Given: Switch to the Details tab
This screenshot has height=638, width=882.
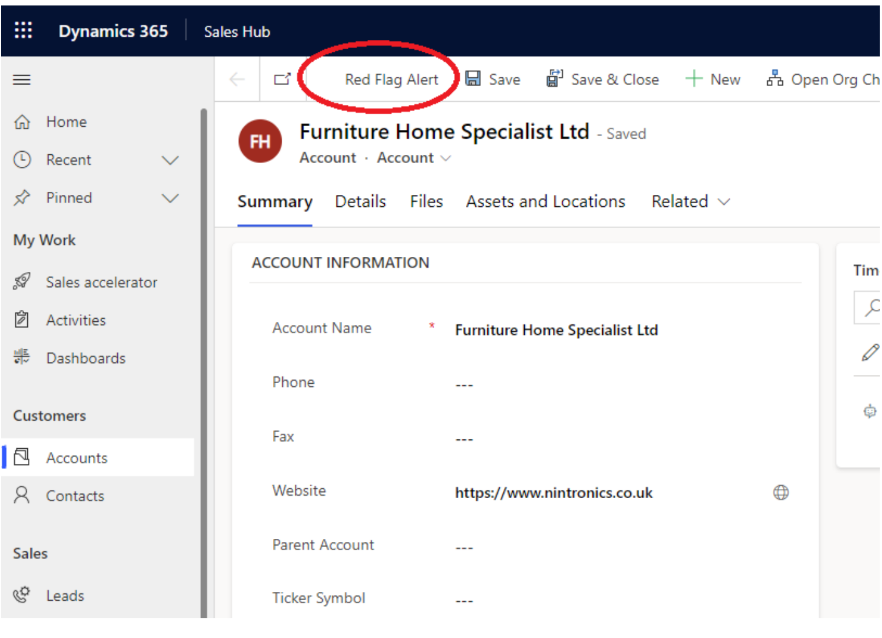Looking at the screenshot, I should pyautogui.click(x=360, y=201).
